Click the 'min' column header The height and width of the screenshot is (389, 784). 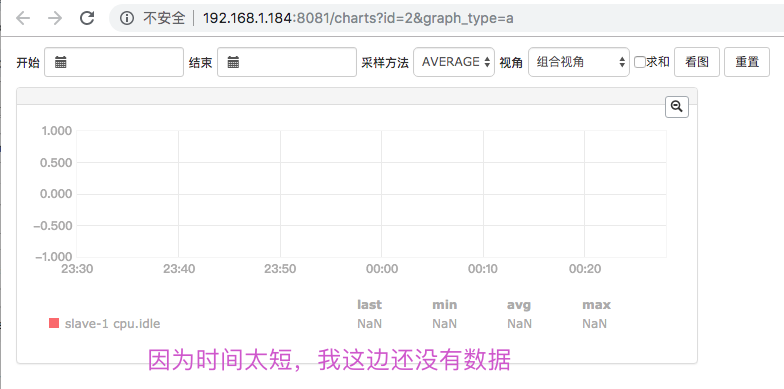(444, 304)
